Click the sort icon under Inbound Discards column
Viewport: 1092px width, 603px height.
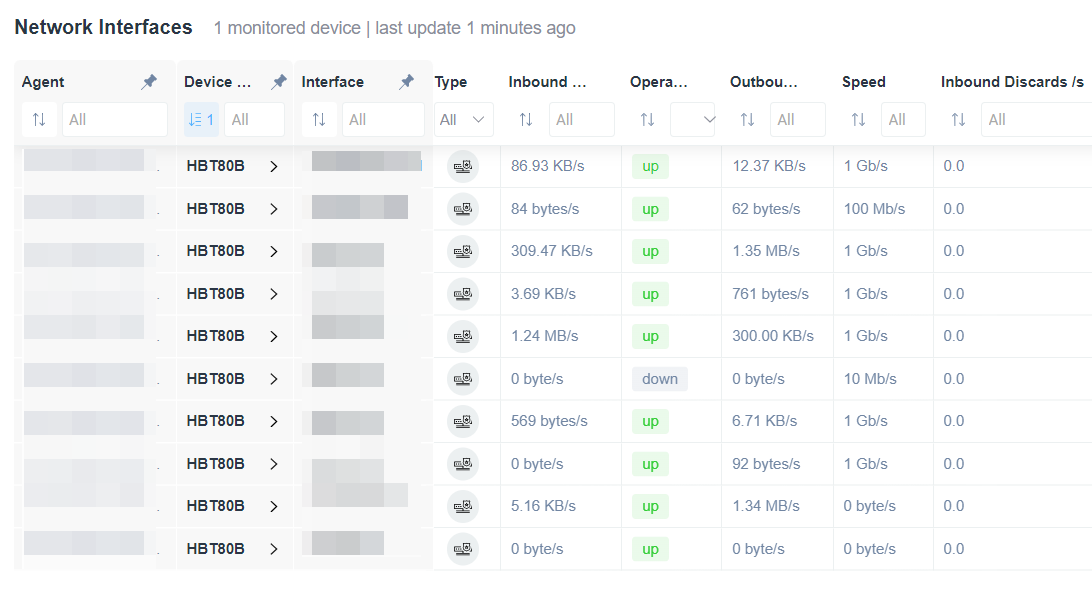[958, 119]
